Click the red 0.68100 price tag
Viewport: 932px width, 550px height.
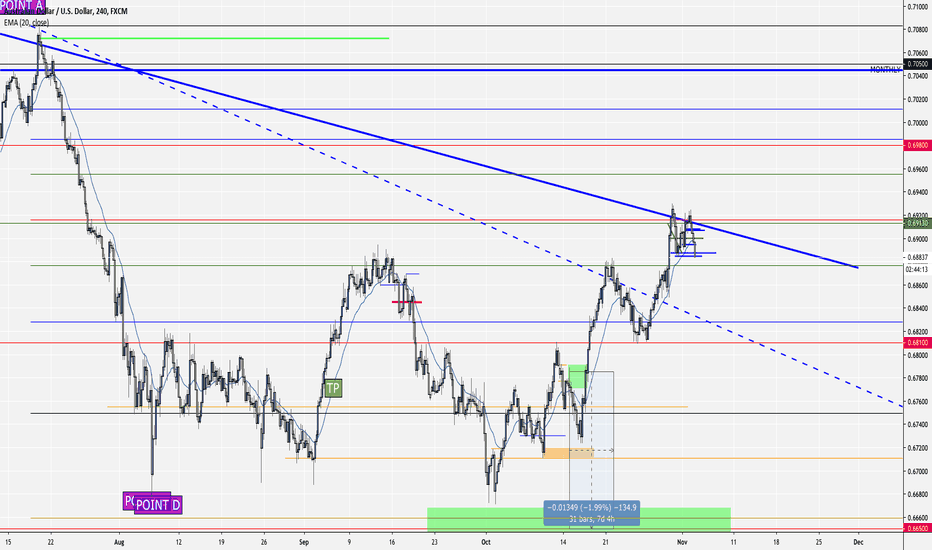918,342
